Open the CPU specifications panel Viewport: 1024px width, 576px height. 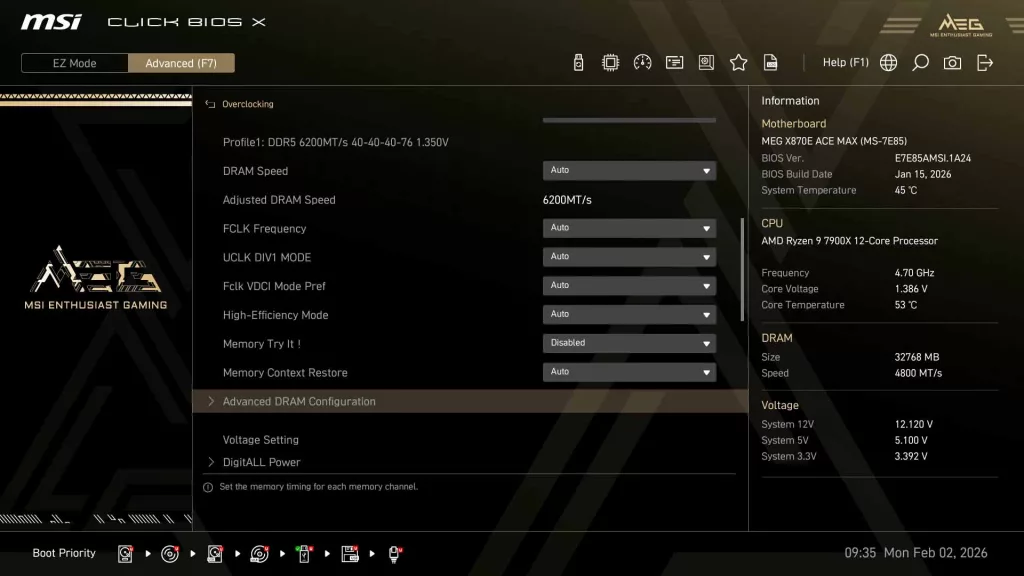click(x=610, y=62)
